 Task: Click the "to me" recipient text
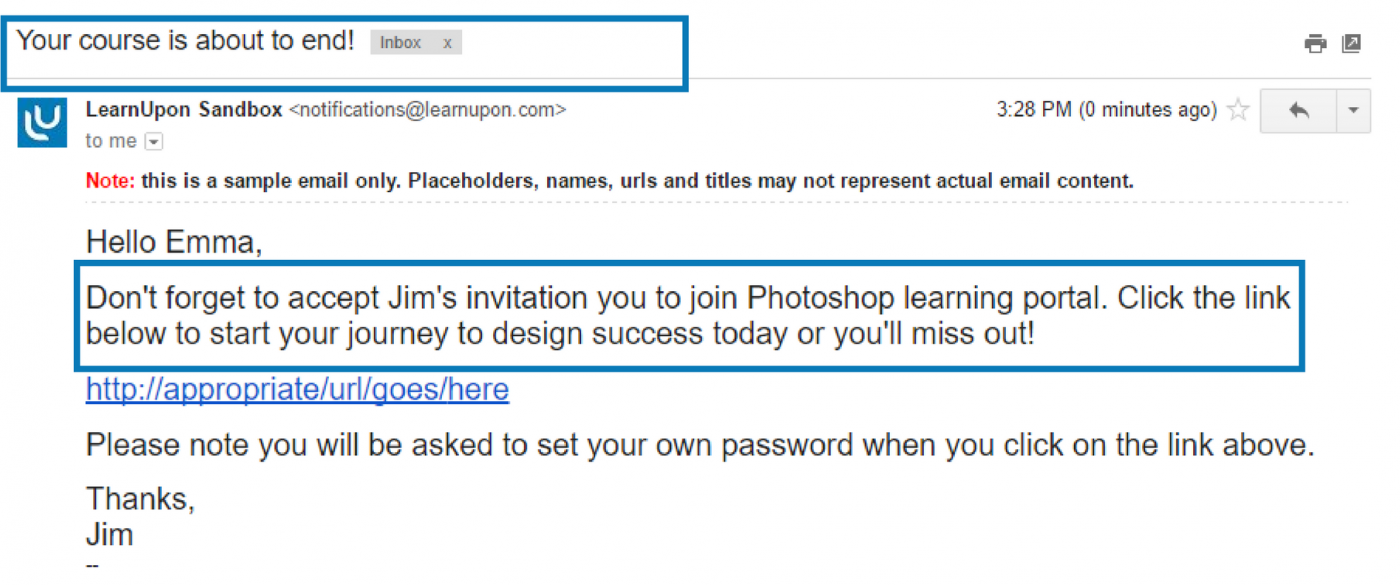(111, 141)
